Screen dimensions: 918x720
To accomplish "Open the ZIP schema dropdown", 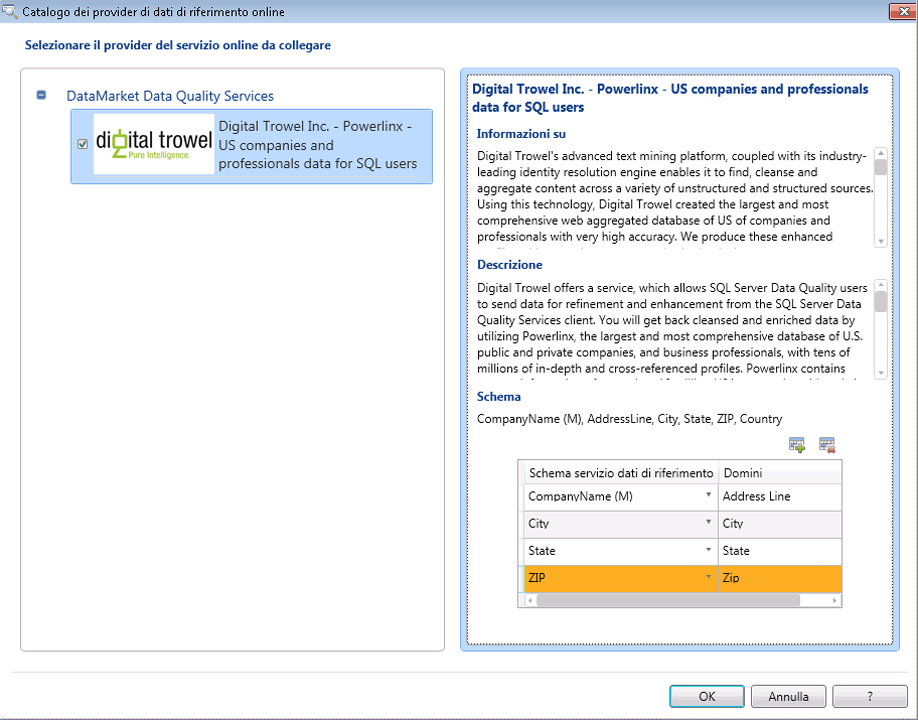I will point(708,578).
